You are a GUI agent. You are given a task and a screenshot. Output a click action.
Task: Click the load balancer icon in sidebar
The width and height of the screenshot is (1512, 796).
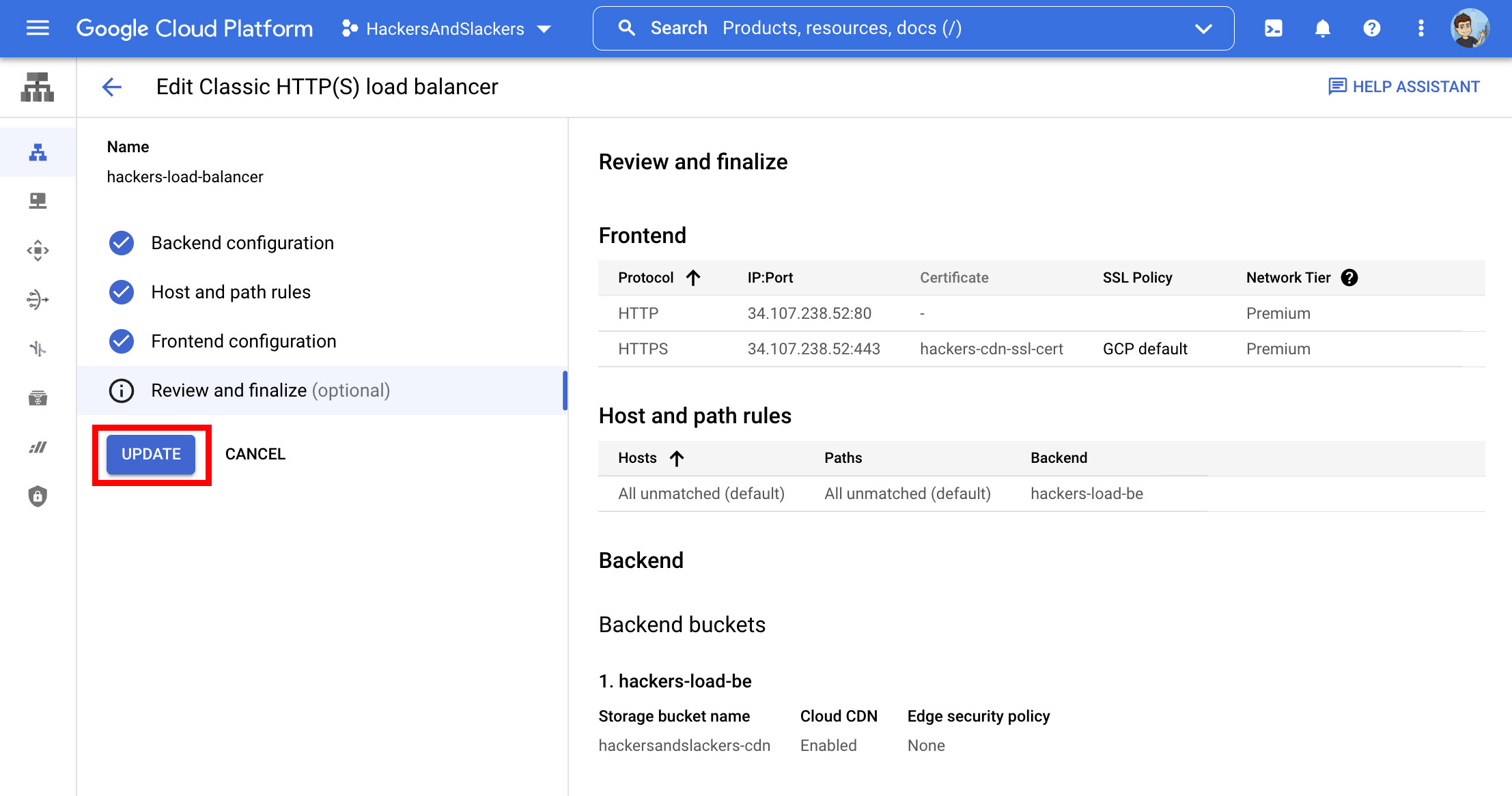37,156
